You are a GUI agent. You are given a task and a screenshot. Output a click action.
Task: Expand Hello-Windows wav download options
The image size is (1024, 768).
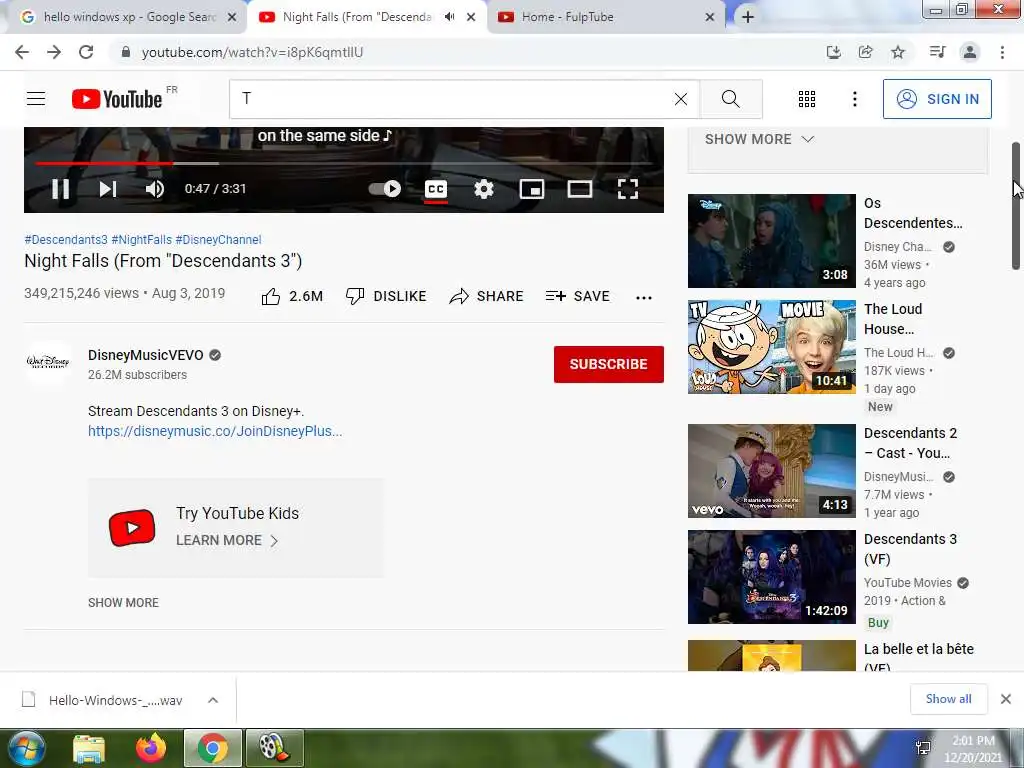point(213,700)
